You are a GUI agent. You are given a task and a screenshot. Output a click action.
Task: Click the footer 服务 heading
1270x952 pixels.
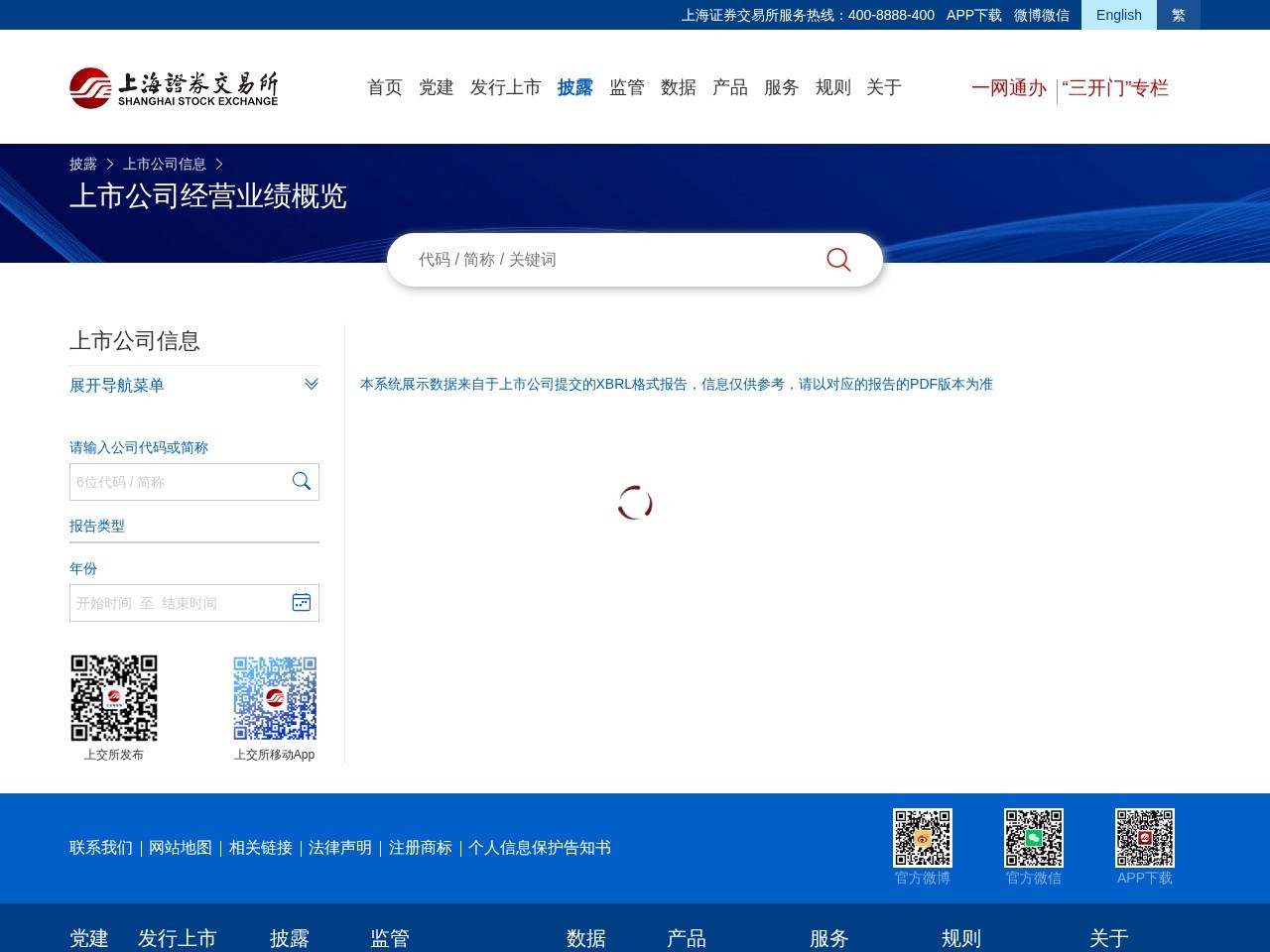(829, 938)
